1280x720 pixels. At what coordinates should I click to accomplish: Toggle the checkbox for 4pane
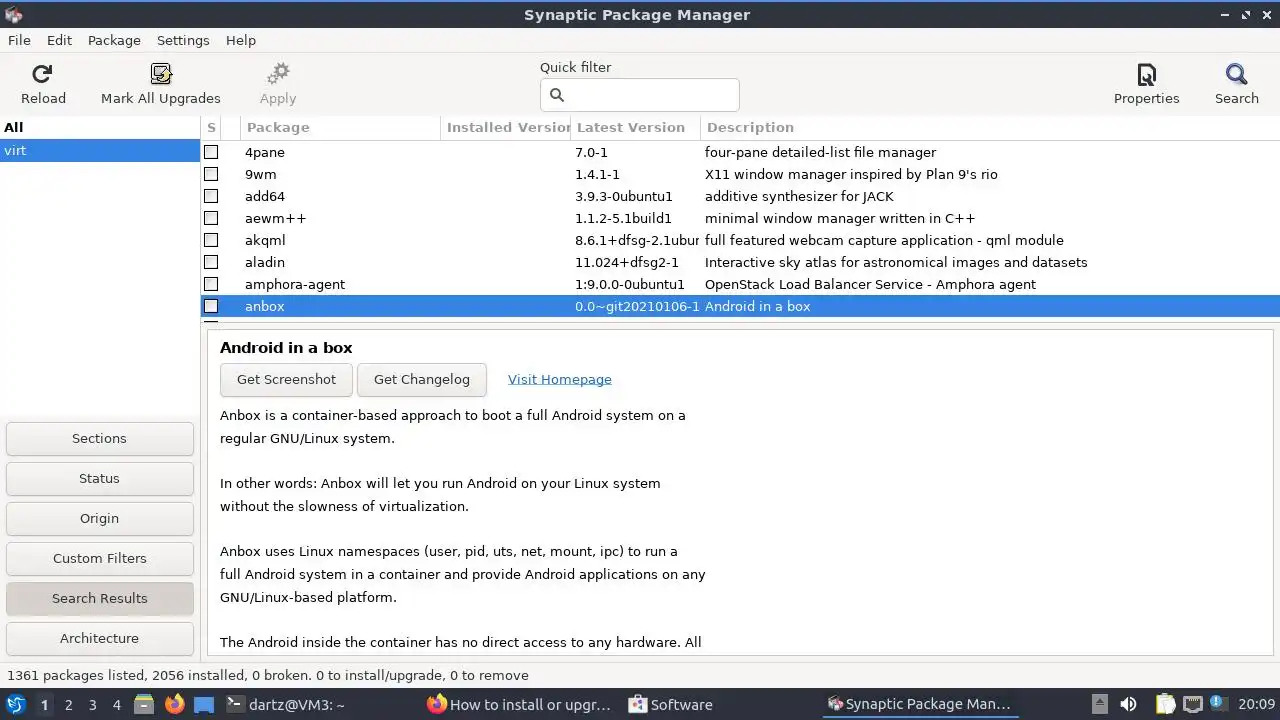[x=211, y=152]
